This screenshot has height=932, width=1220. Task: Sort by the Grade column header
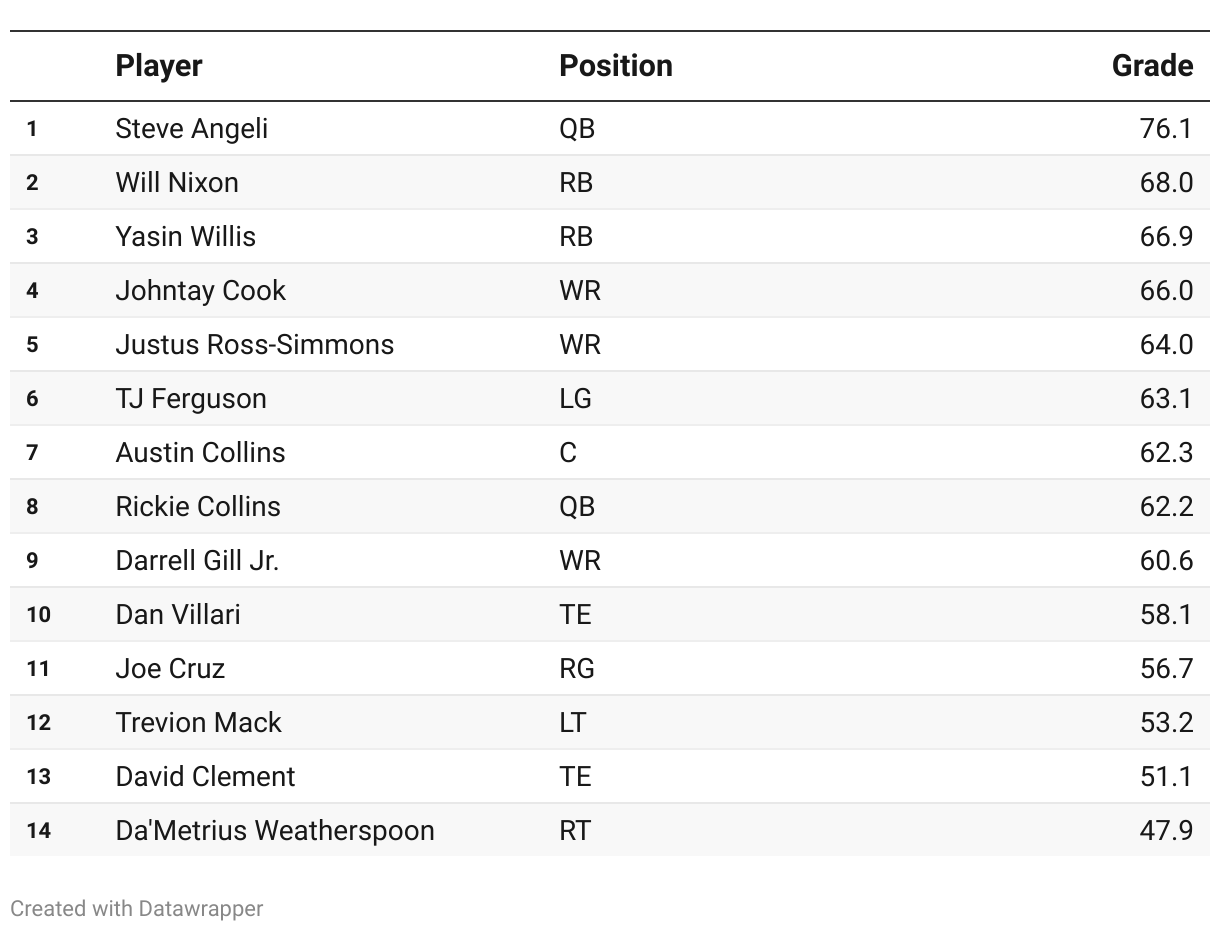click(1152, 66)
